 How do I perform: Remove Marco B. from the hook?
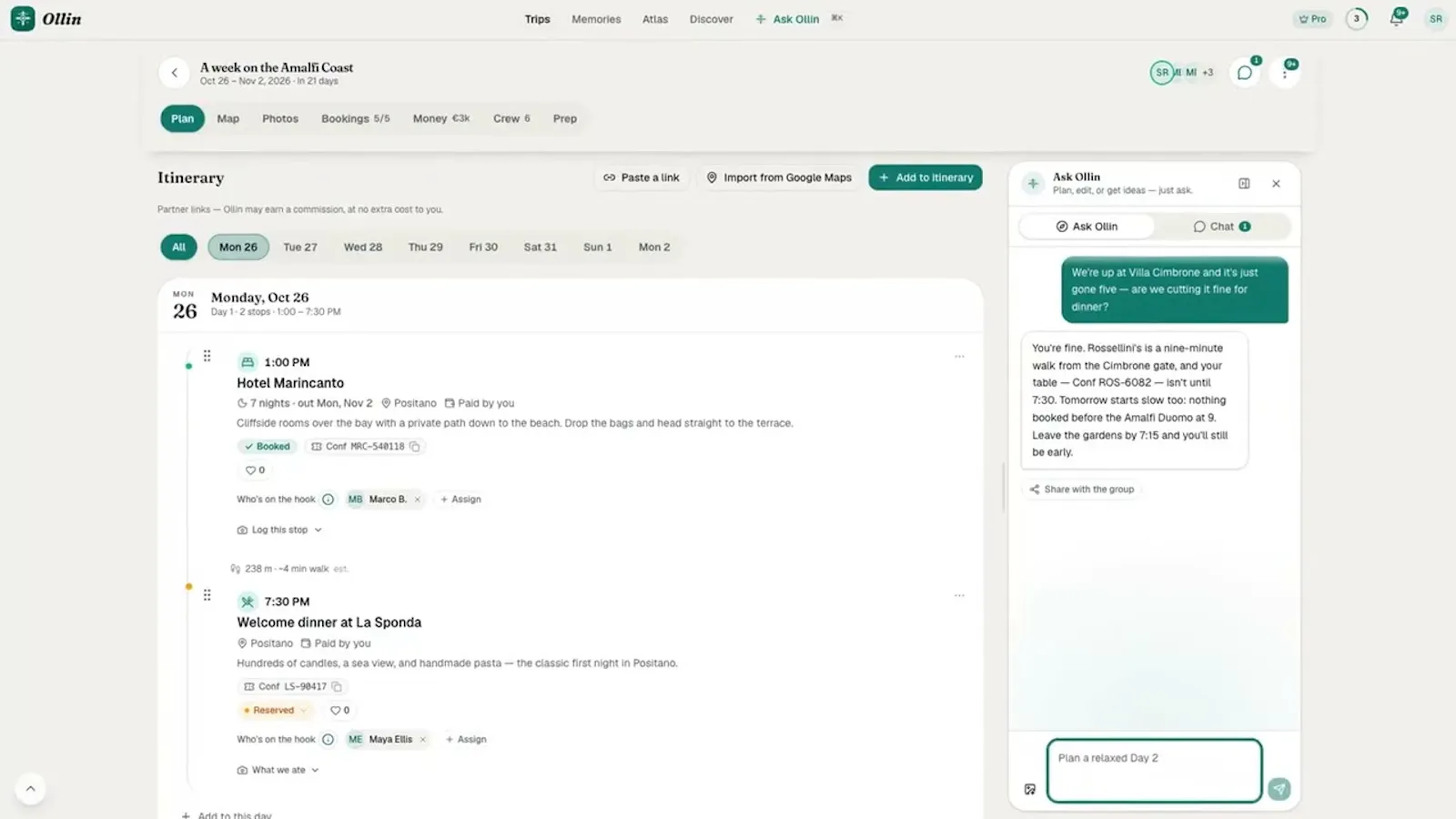[418, 500]
